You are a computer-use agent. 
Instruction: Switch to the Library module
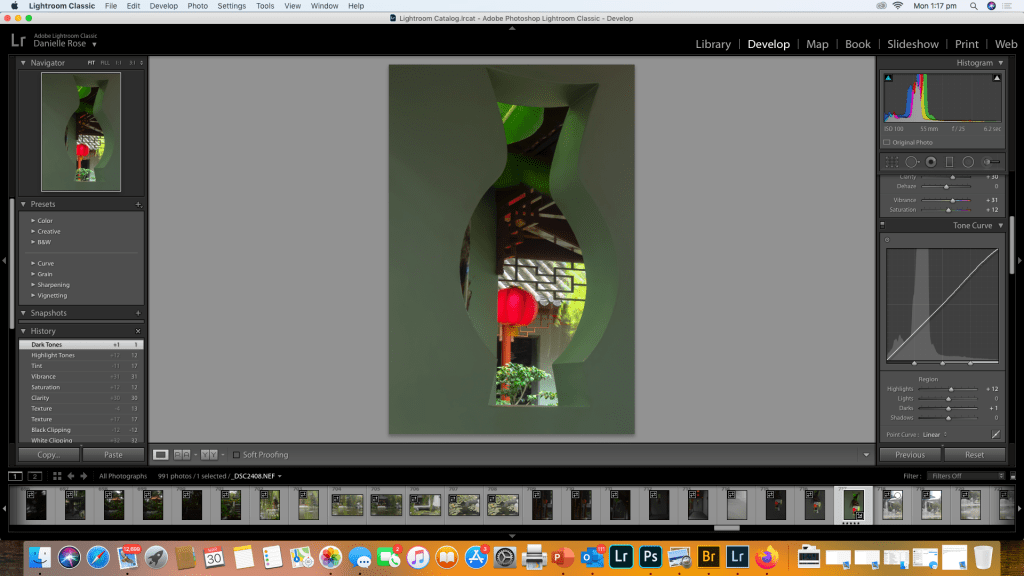[713, 44]
